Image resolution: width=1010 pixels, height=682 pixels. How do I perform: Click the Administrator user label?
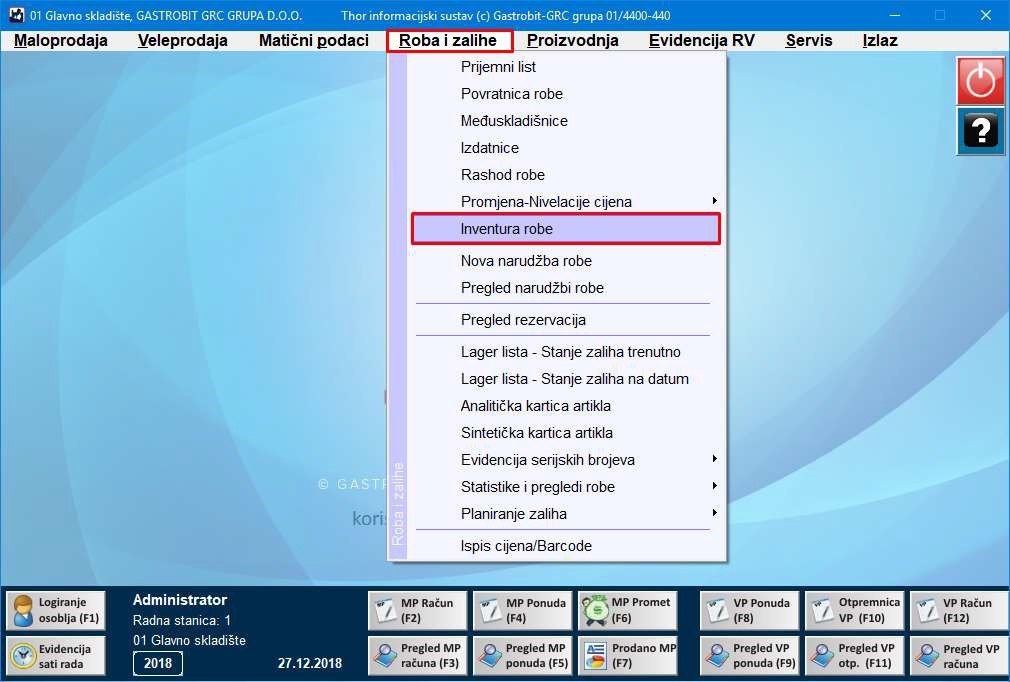click(180, 600)
